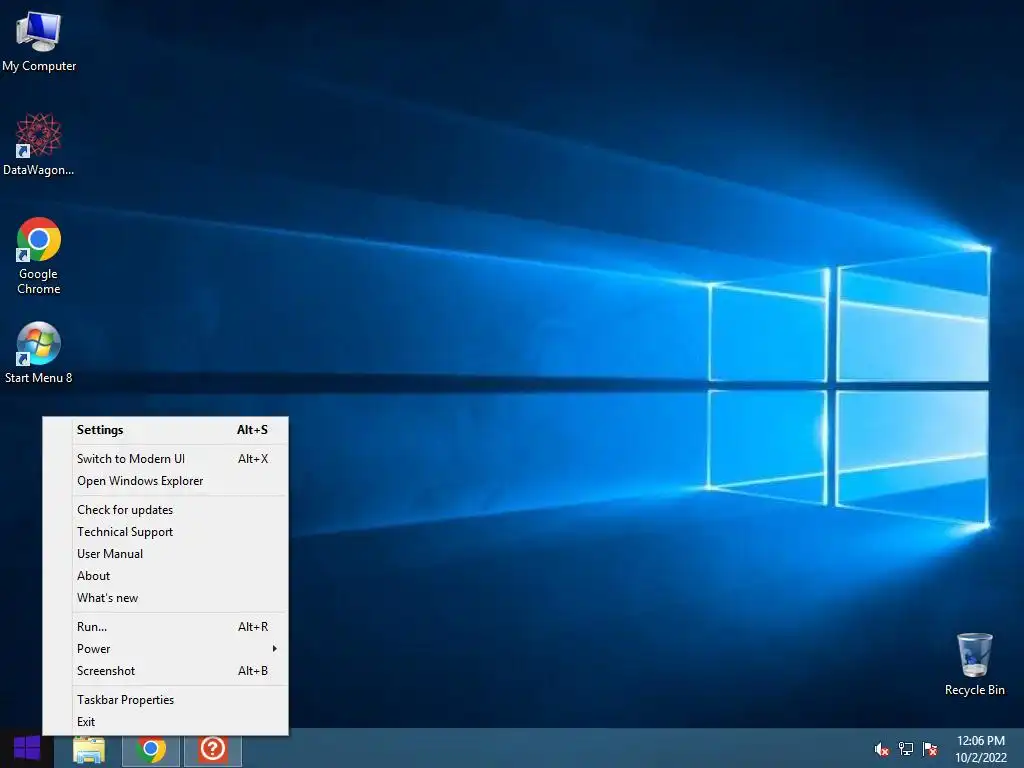Click the network tray icon

(x=906, y=749)
